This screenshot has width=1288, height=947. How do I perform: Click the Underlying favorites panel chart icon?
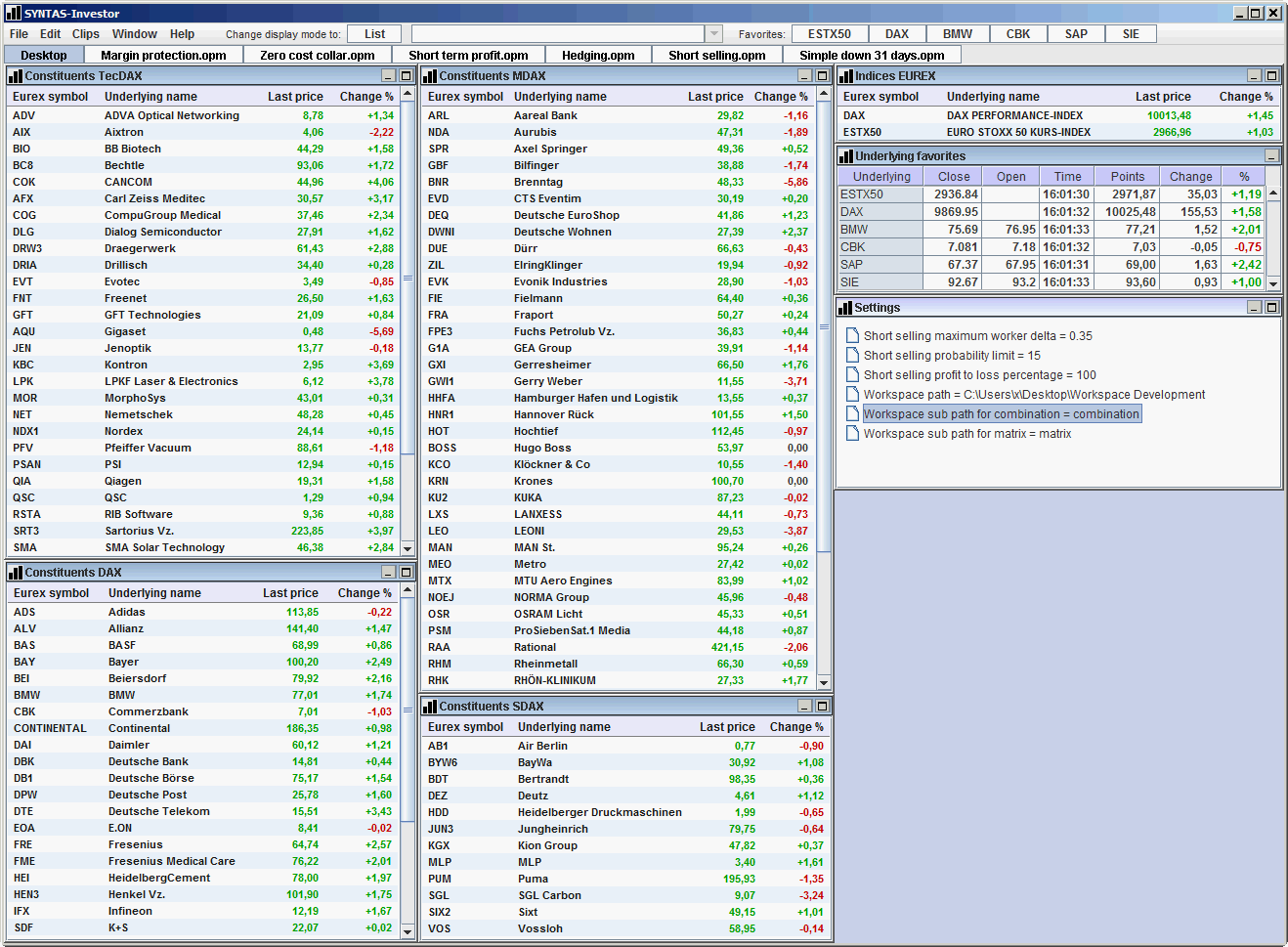click(x=846, y=156)
